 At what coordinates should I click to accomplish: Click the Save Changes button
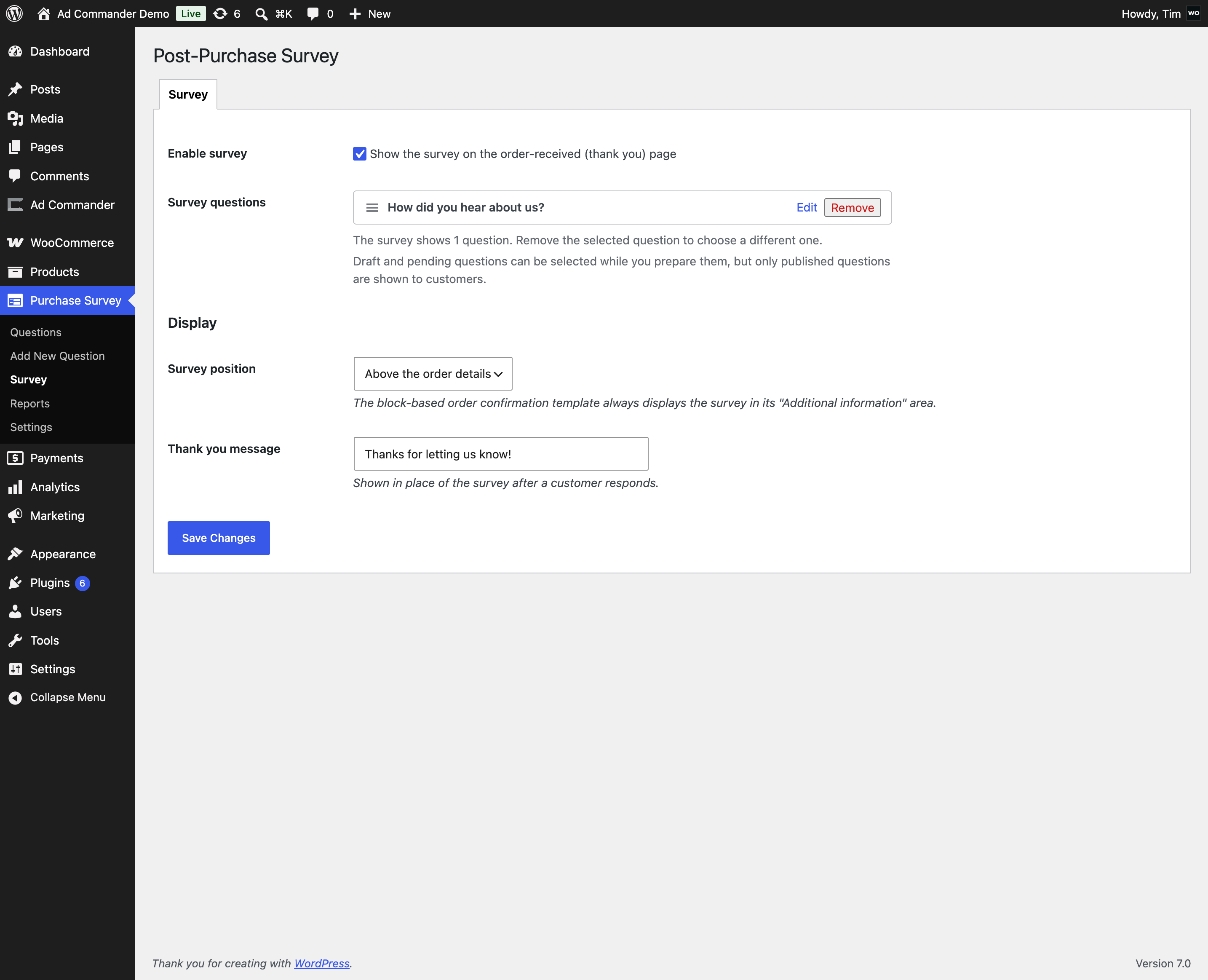click(218, 538)
